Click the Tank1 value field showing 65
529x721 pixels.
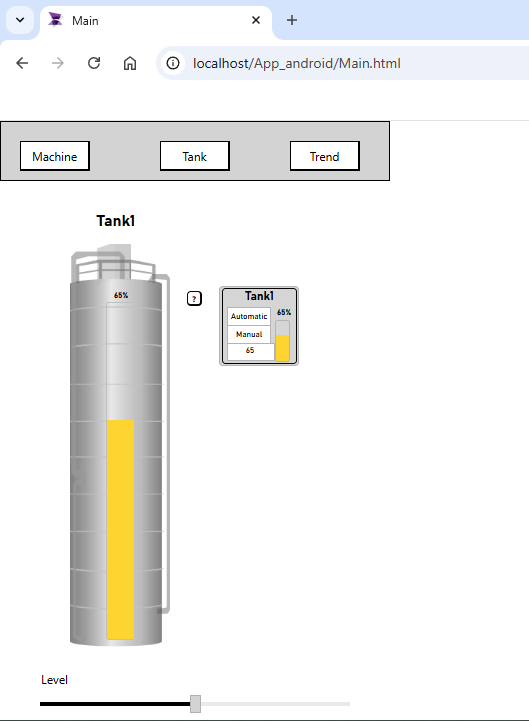click(250, 351)
